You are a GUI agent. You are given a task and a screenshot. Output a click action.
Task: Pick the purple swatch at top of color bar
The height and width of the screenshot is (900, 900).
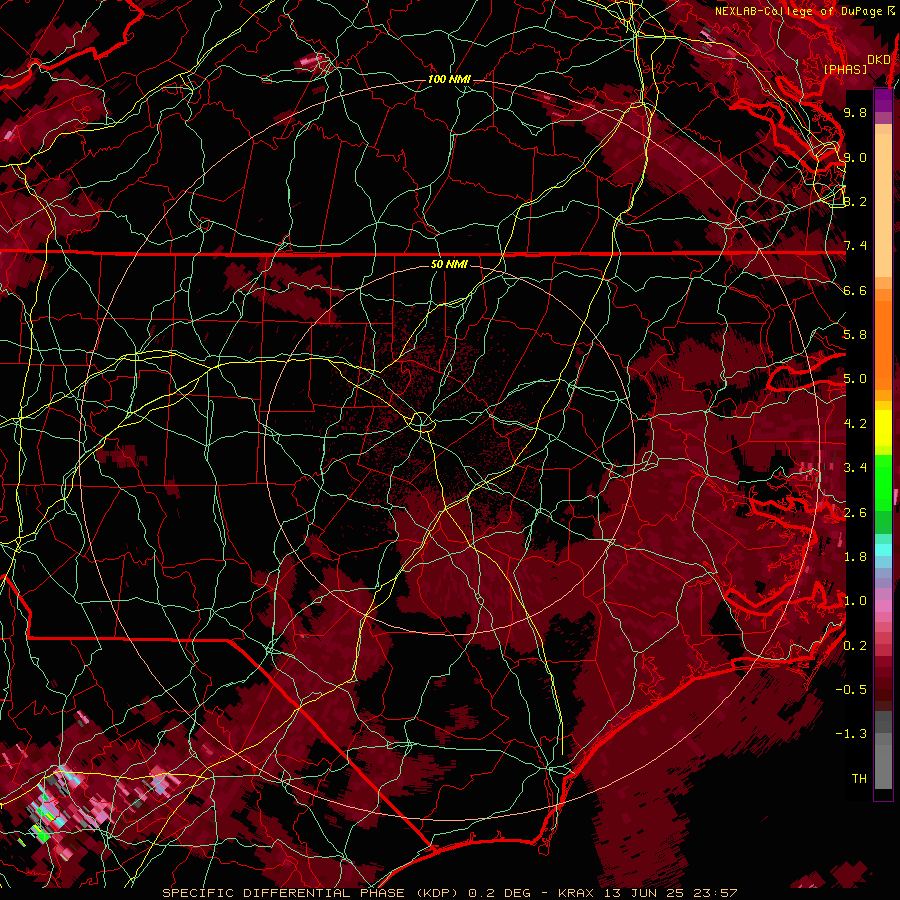[x=883, y=100]
